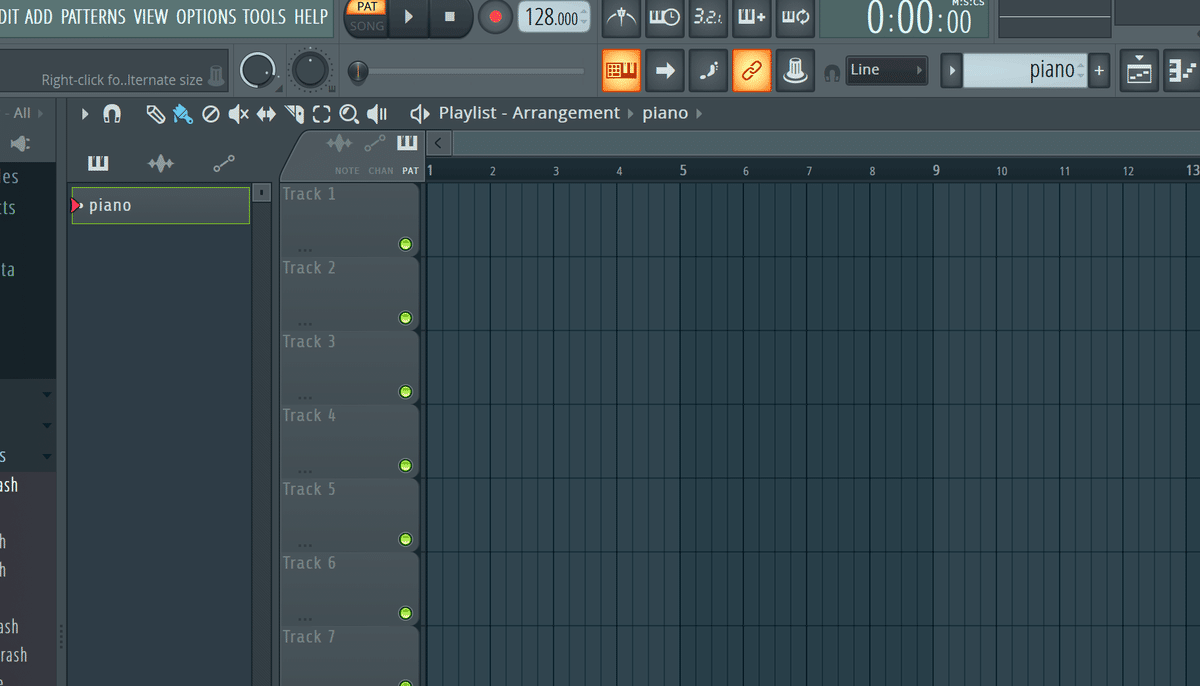Click the main volume knob
Screen dimensions: 1200x686
tap(258, 70)
